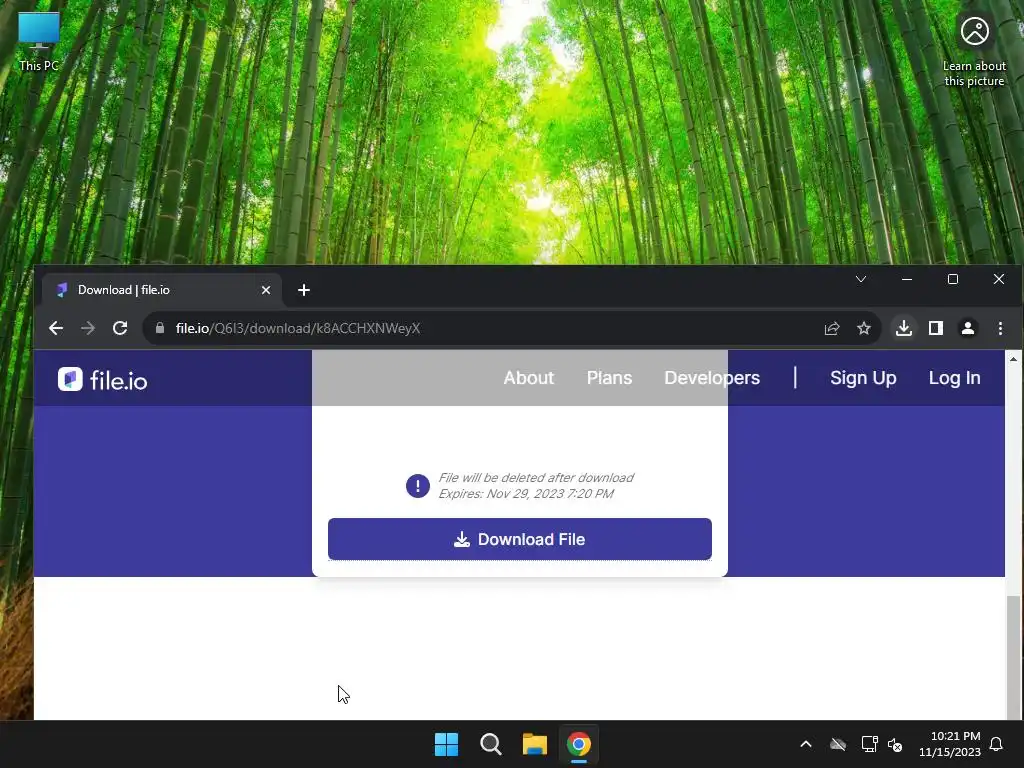Click the Download File button
The width and height of the screenshot is (1024, 768).
tap(520, 539)
